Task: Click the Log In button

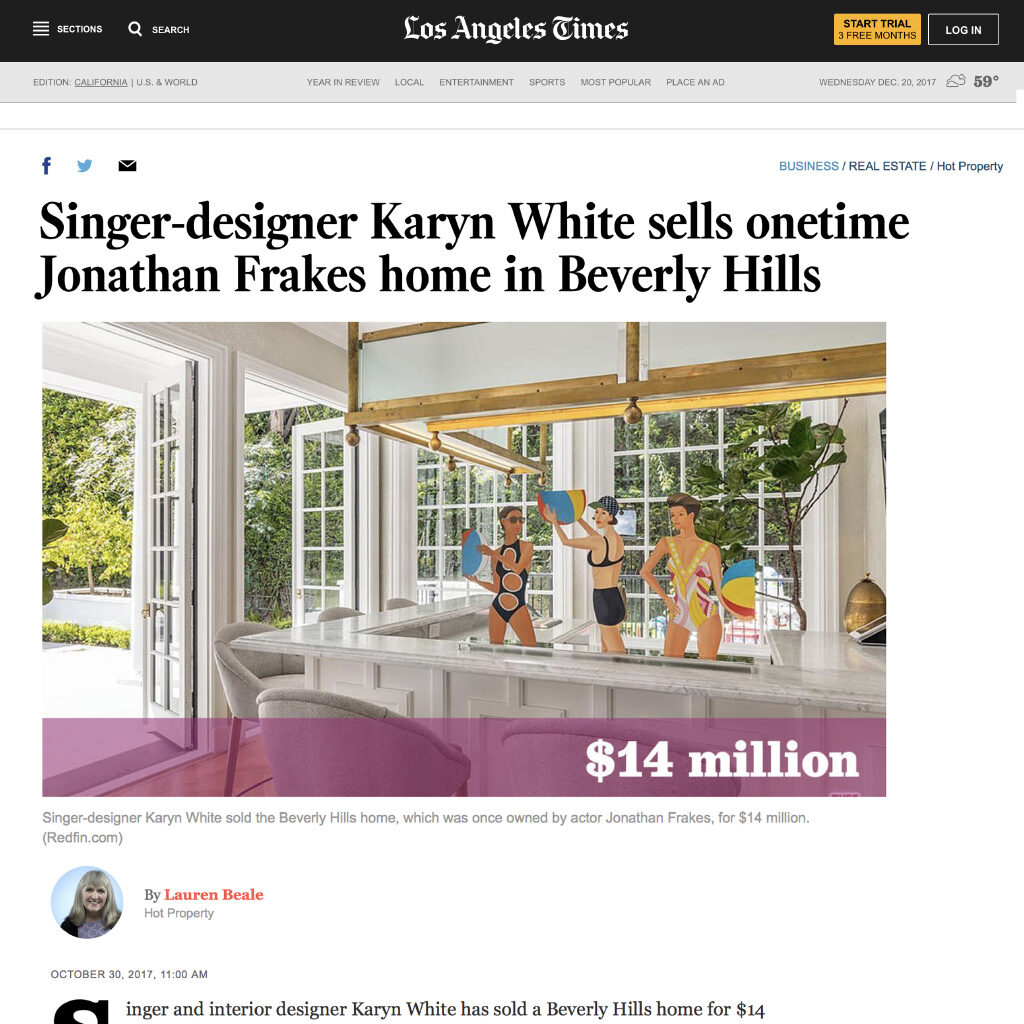Action: point(963,29)
